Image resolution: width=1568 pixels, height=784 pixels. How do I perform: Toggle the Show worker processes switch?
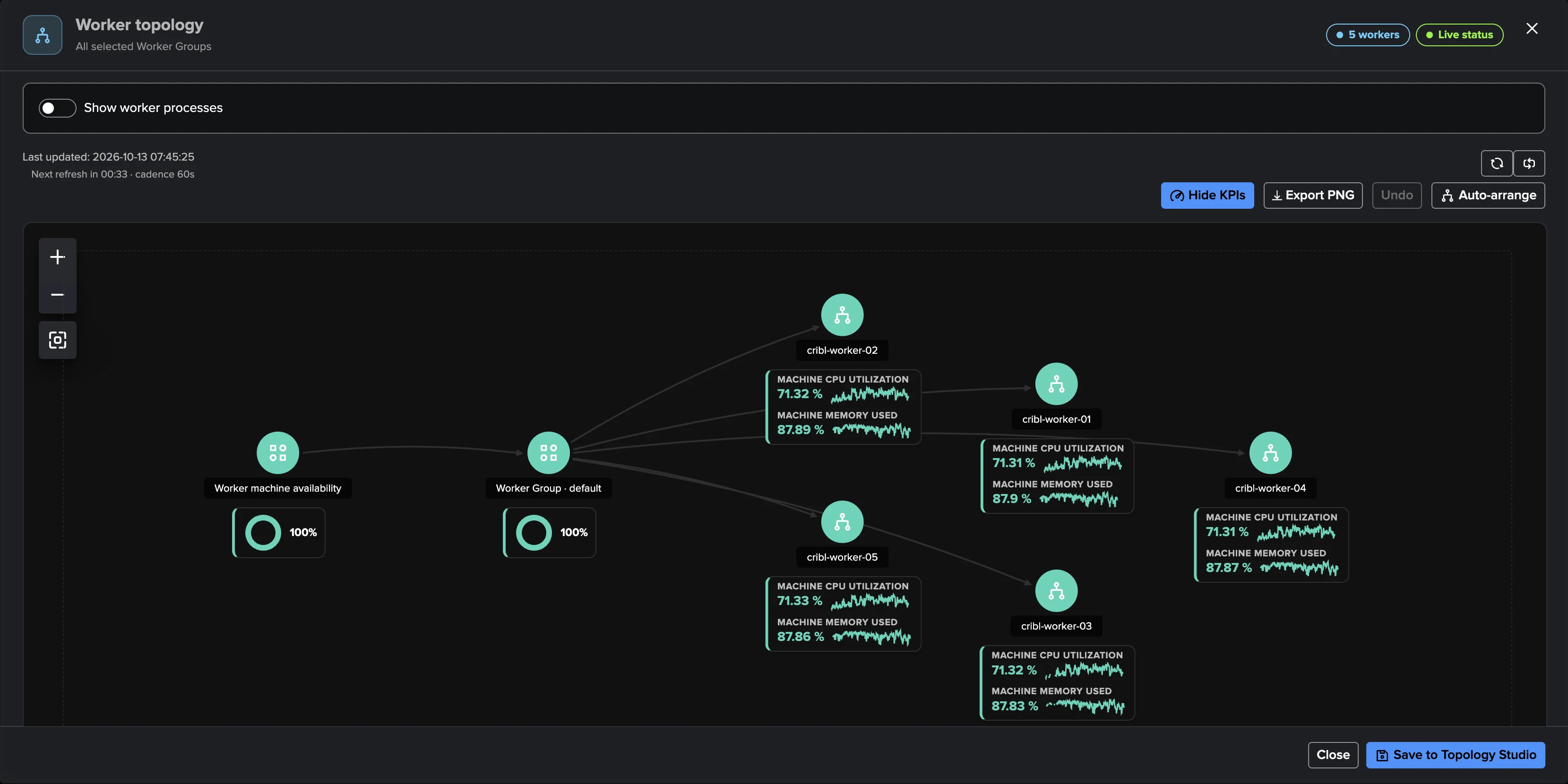point(57,108)
